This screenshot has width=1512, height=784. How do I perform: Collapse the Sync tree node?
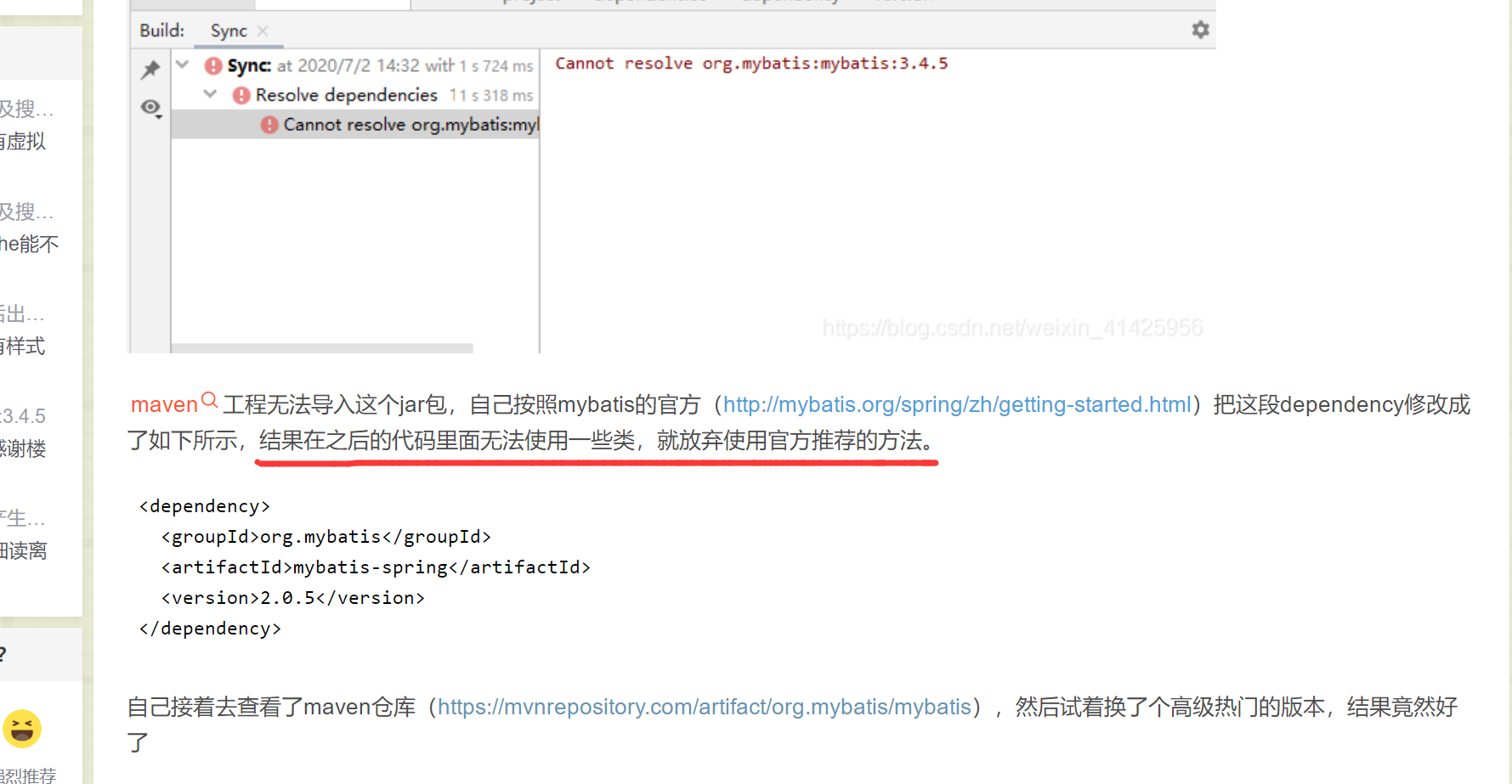point(182,64)
